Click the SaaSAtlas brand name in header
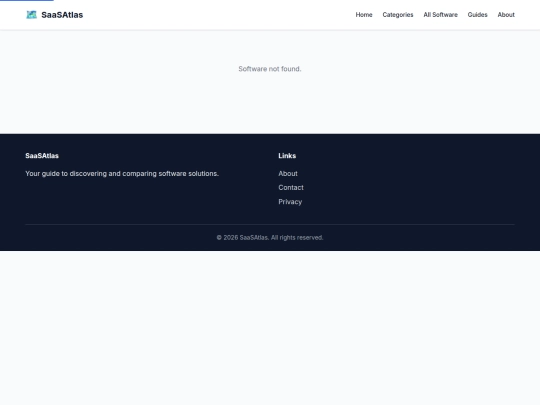Screen dimensions: 540x405 (x=62, y=15)
